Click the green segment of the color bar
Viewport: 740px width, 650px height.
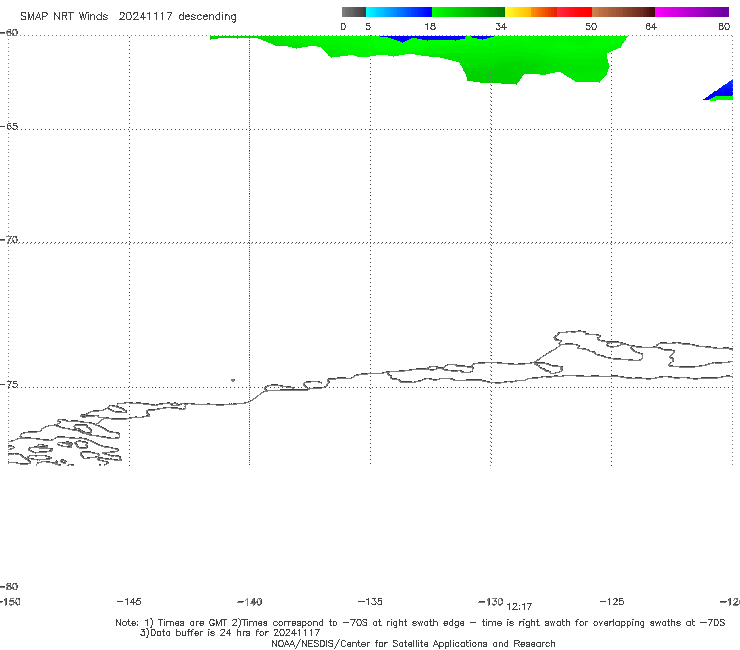(468, 12)
